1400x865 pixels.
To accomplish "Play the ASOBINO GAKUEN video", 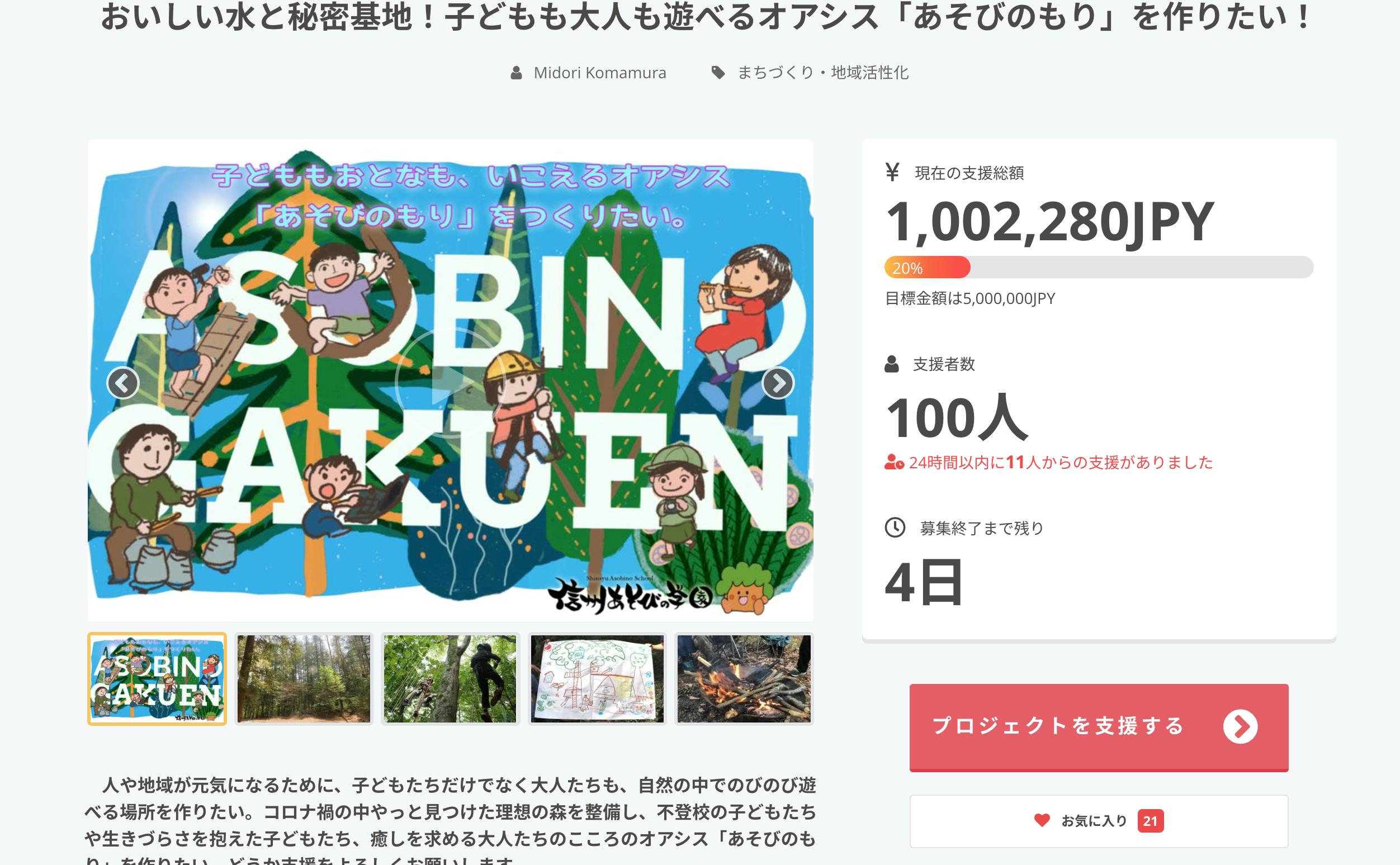I will click(450, 382).
